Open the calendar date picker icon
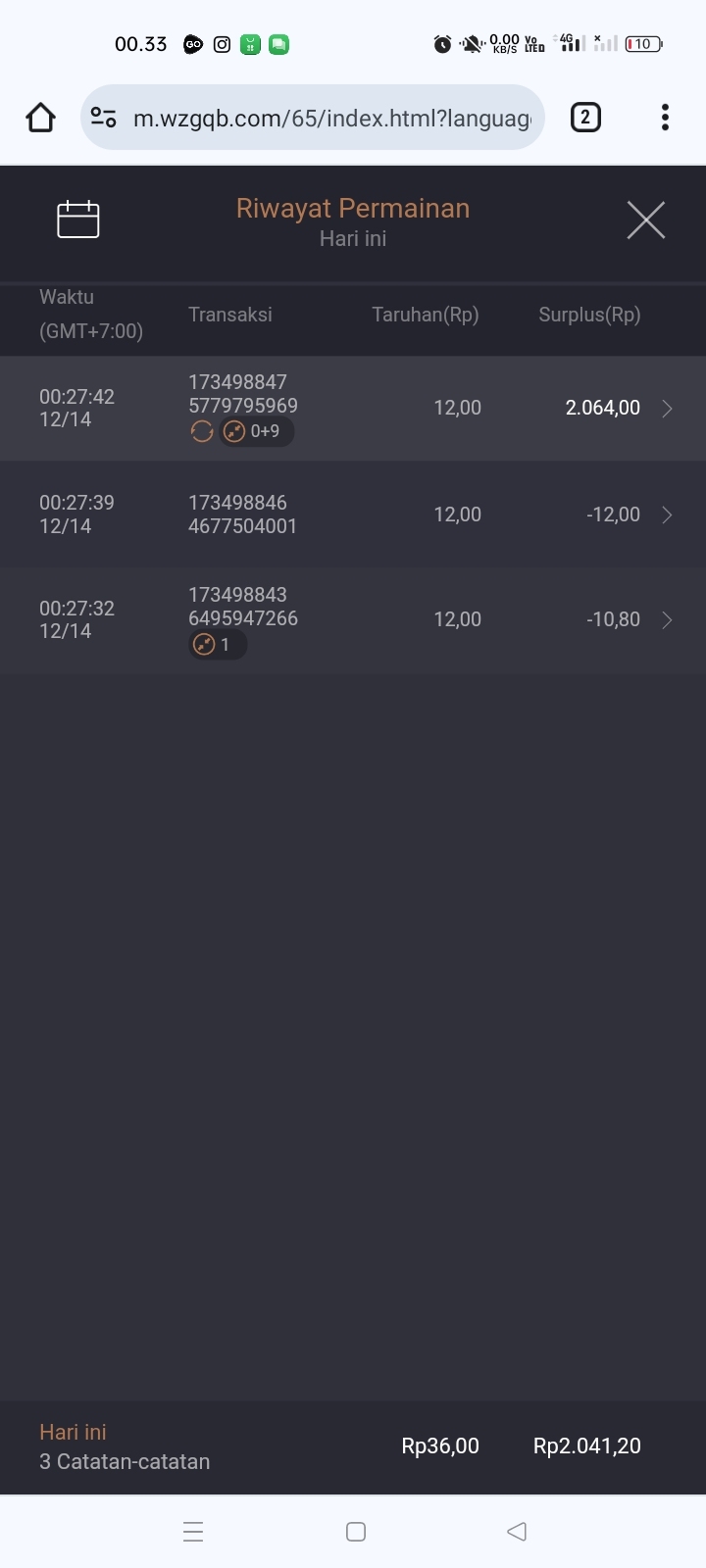 tap(78, 220)
